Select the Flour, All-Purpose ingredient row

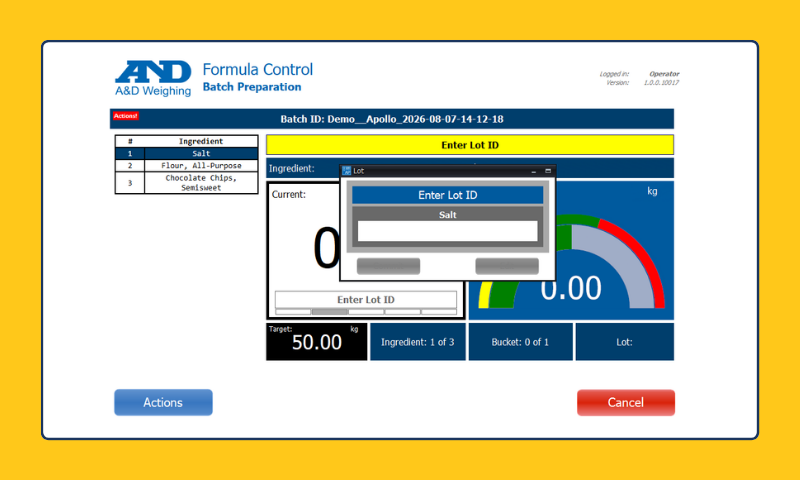(x=187, y=166)
